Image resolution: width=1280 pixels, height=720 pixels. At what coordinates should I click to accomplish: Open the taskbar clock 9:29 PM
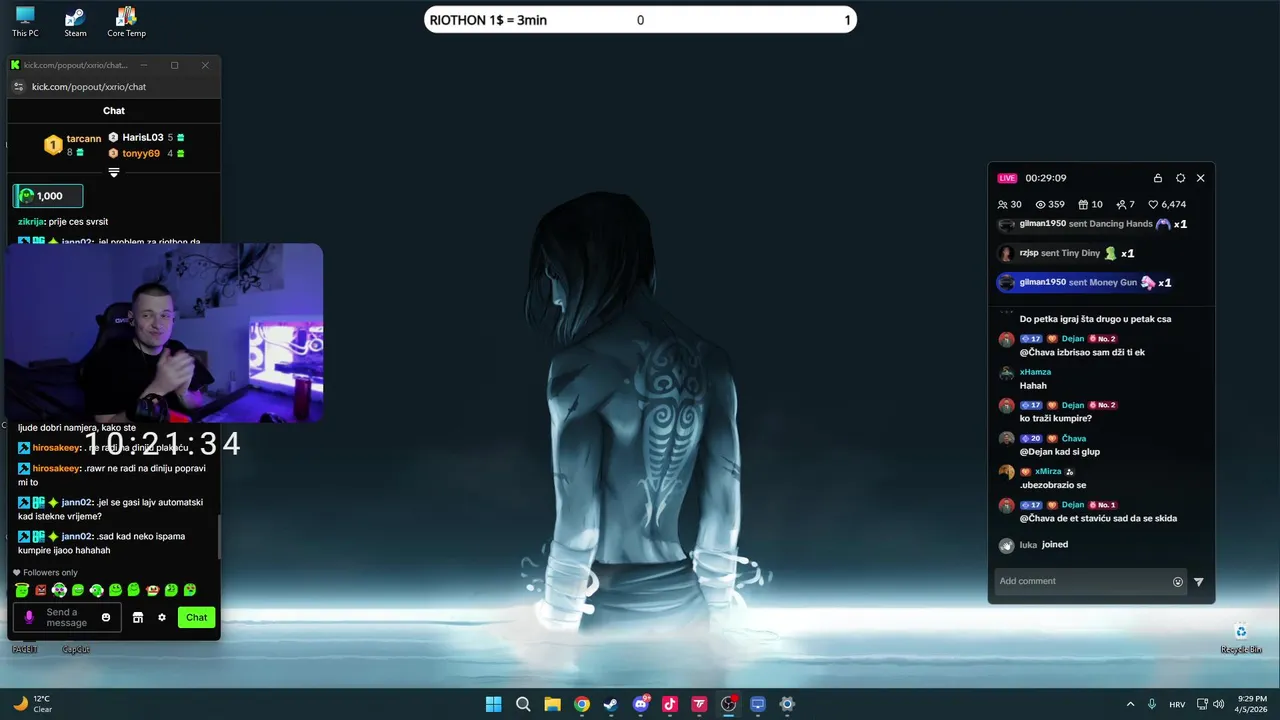pyautogui.click(x=1252, y=704)
